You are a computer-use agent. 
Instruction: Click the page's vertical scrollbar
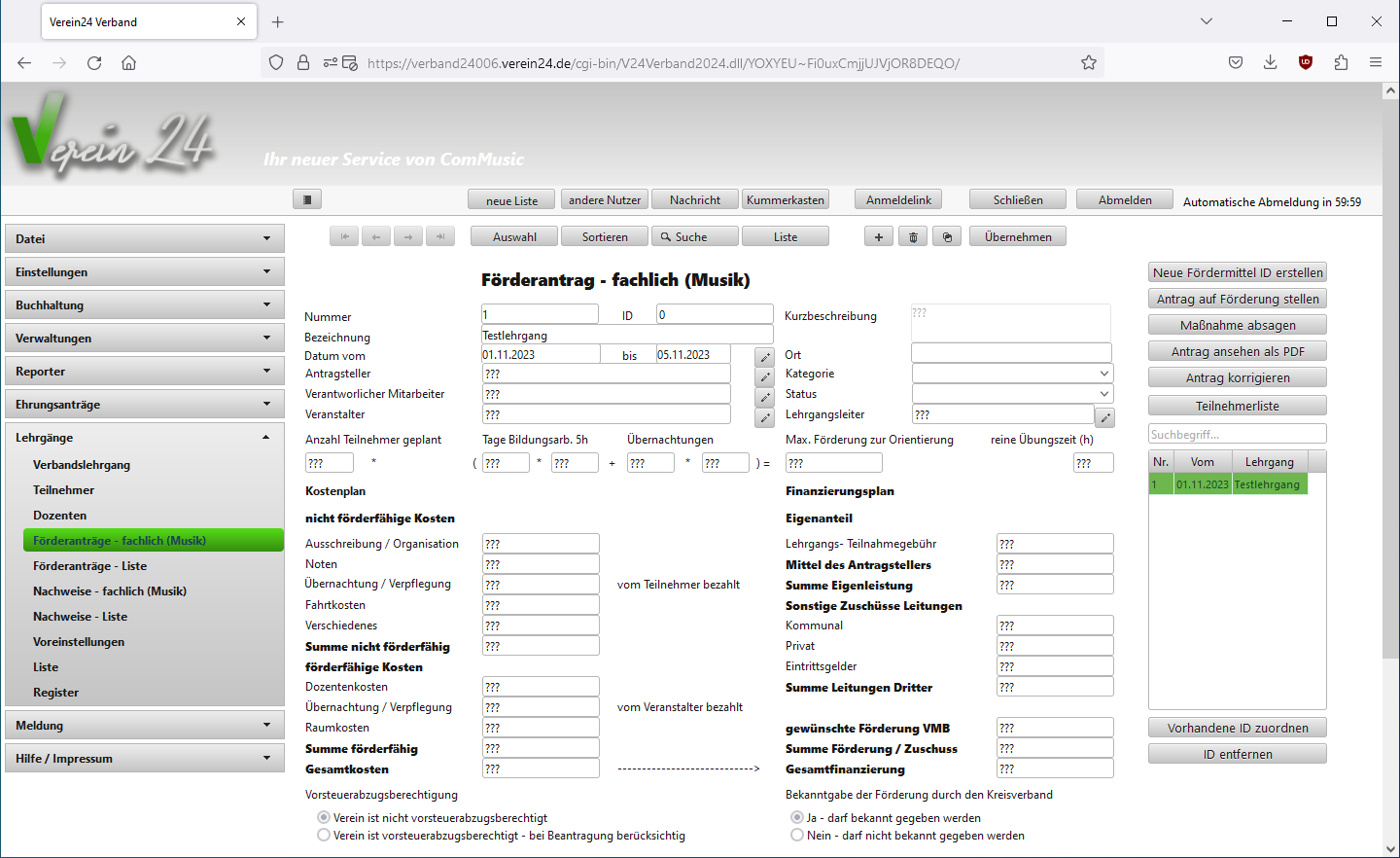(1390, 389)
